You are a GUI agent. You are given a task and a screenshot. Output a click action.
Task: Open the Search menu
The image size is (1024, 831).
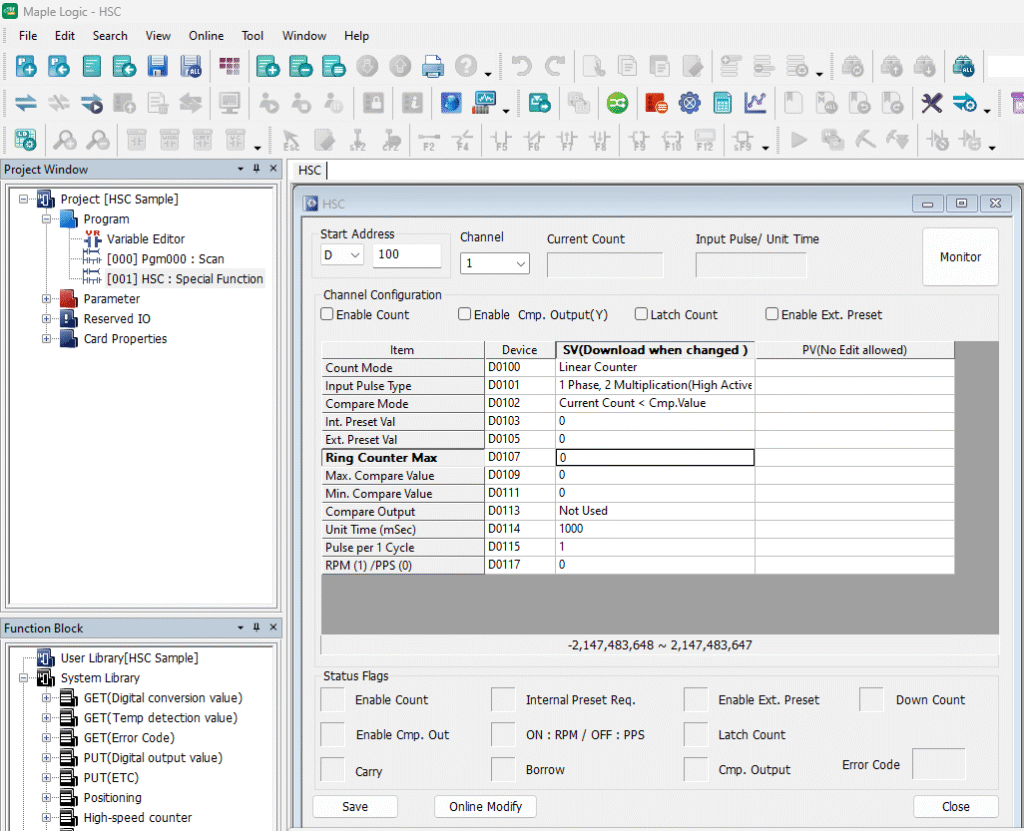(110, 36)
